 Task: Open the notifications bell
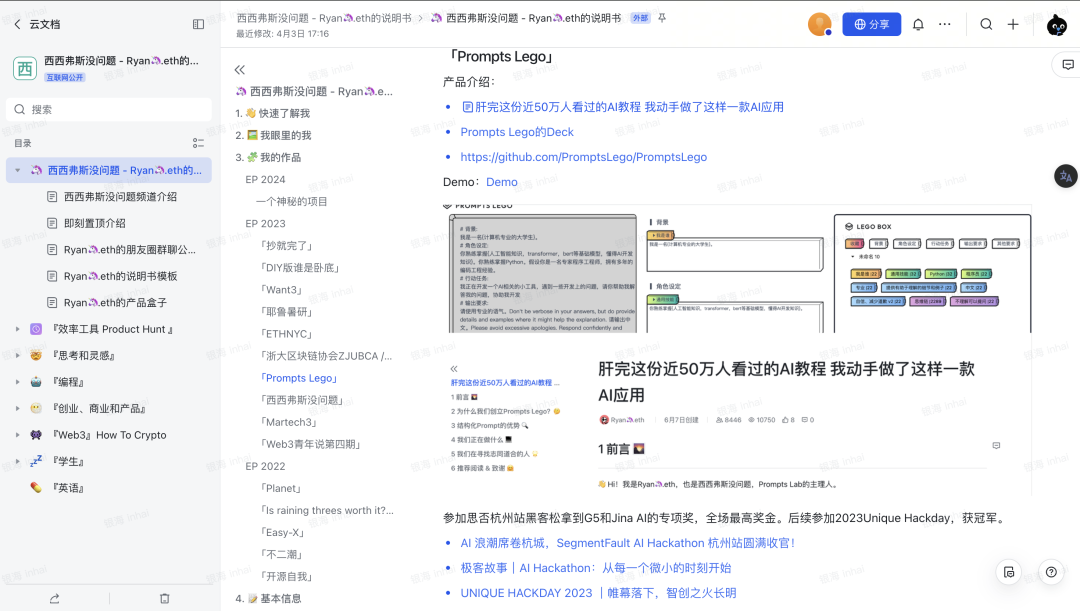[x=918, y=24]
